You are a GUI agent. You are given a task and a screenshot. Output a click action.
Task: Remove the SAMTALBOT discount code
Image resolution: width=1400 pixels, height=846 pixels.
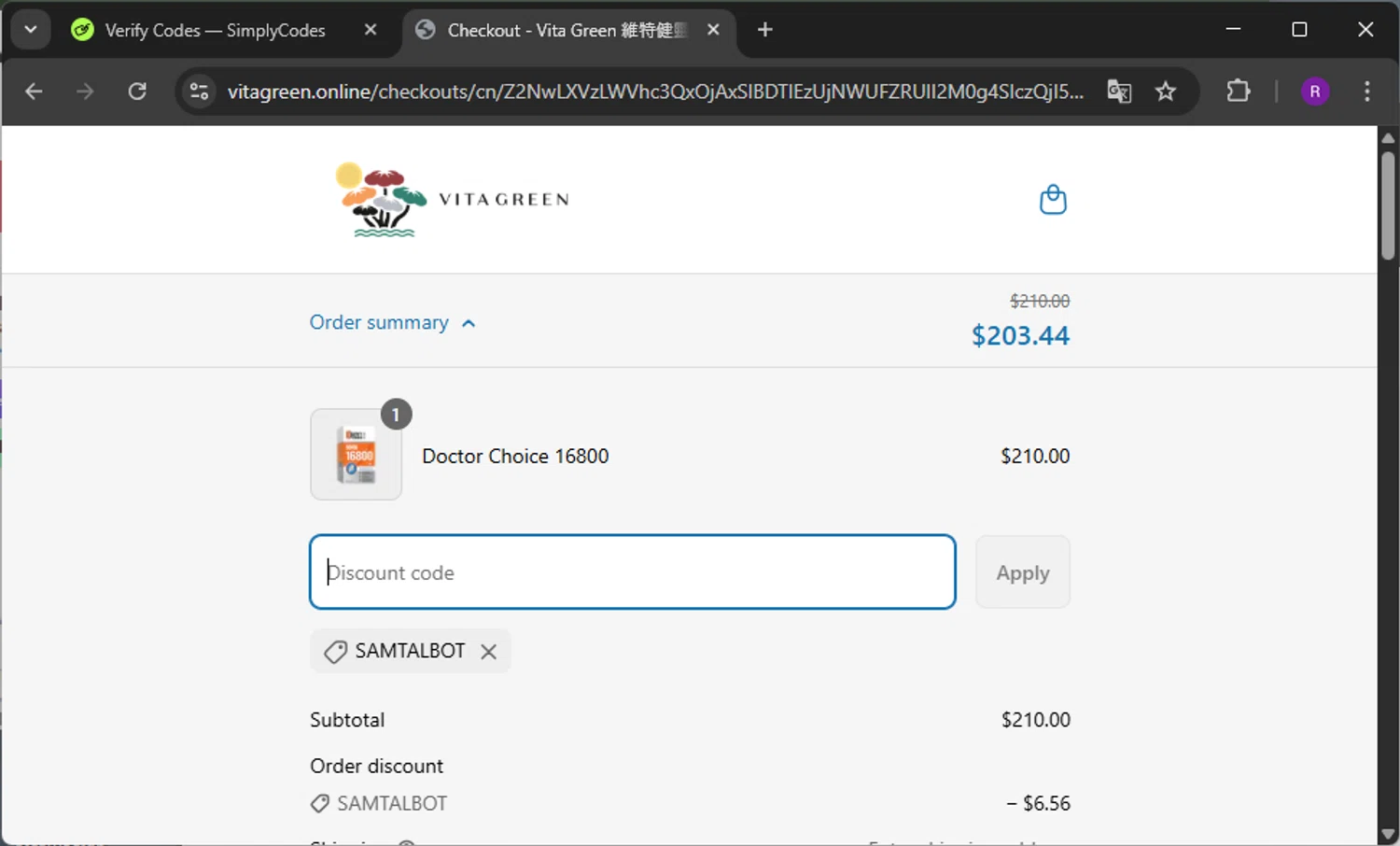point(488,652)
